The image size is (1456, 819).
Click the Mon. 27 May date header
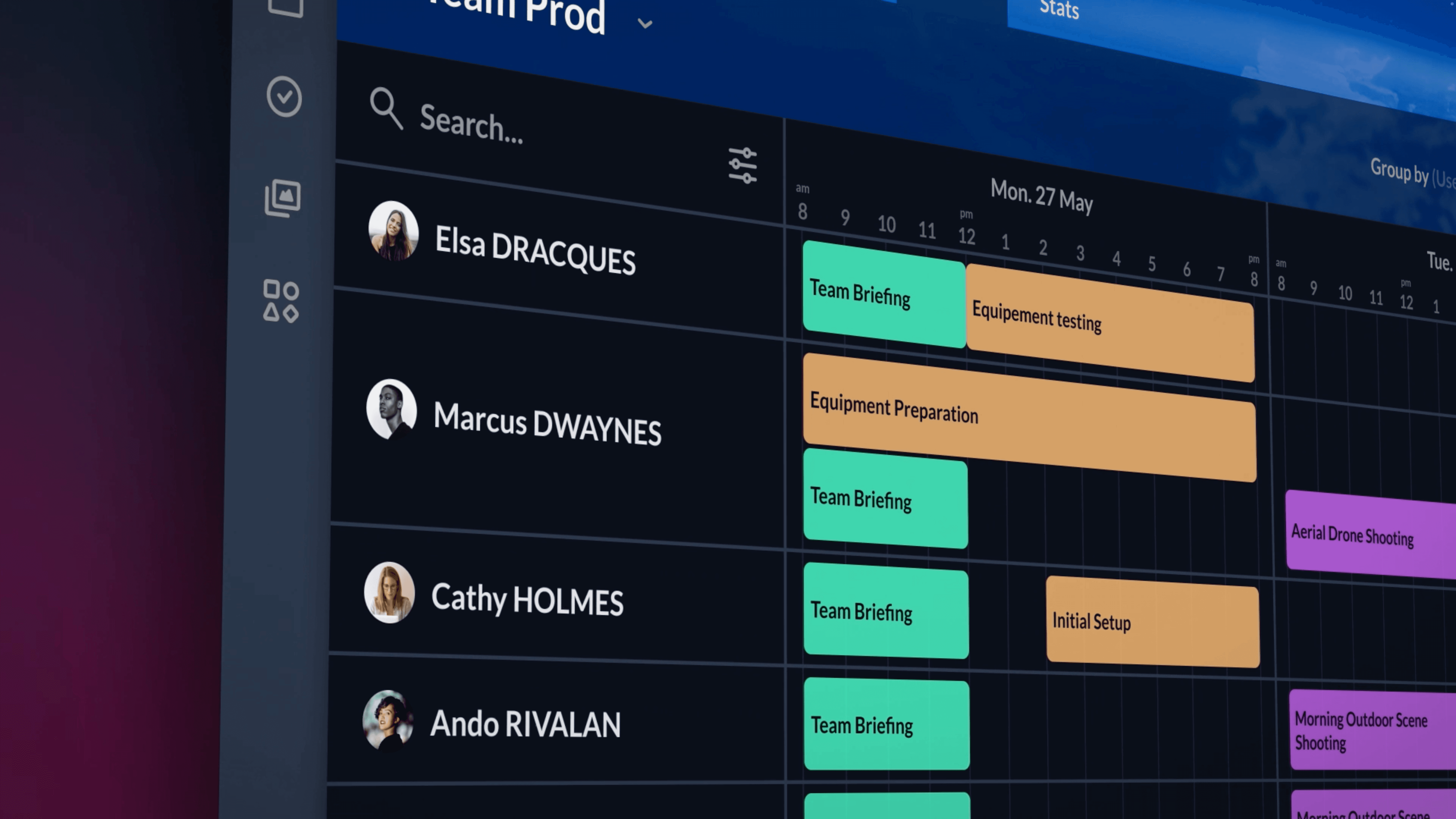point(1041,196)
